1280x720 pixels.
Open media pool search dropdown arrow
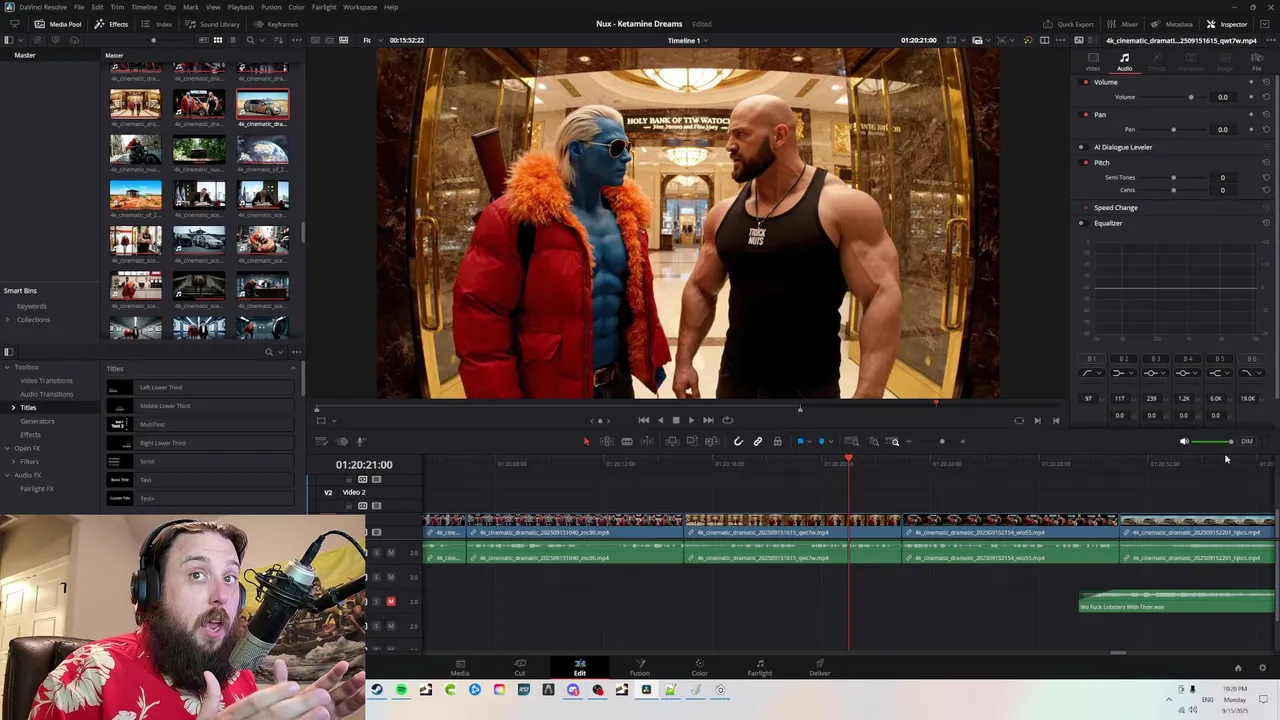pos(261,40)
